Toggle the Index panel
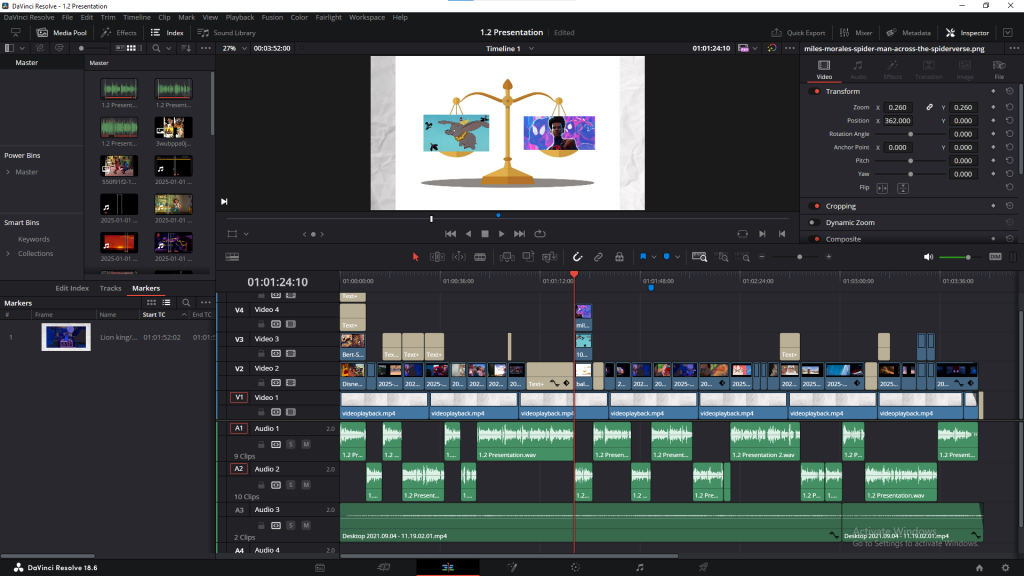 (167, 33)
